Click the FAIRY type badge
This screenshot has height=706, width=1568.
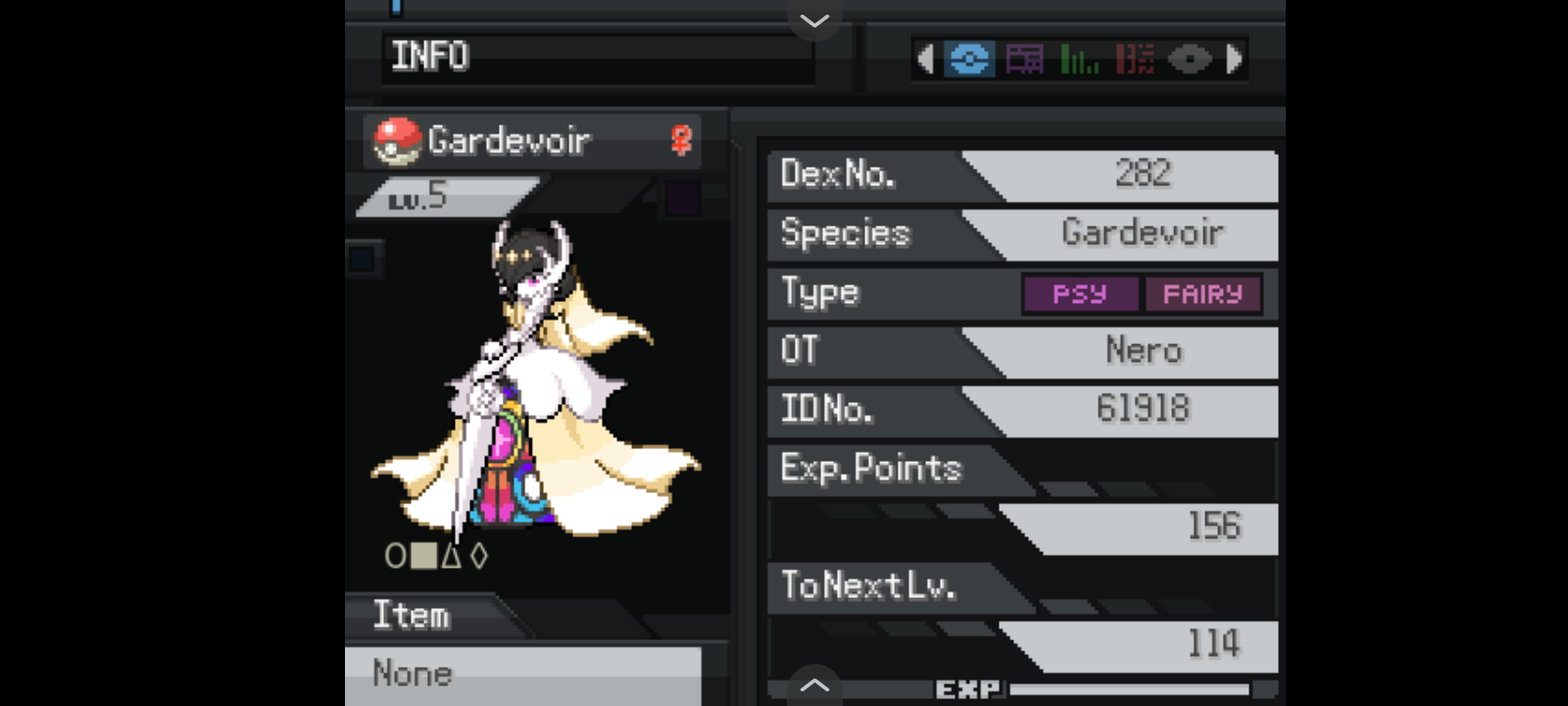1202,293
